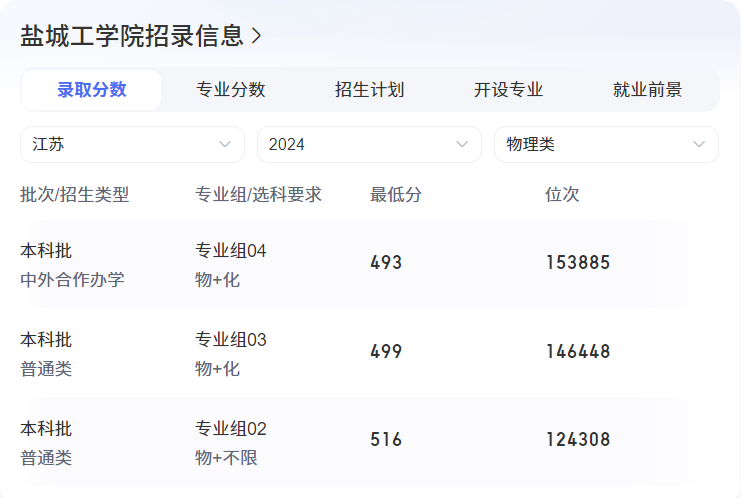741x498 pixels.
Task: Click the rank value 153885
Action: tap(578, 263)
